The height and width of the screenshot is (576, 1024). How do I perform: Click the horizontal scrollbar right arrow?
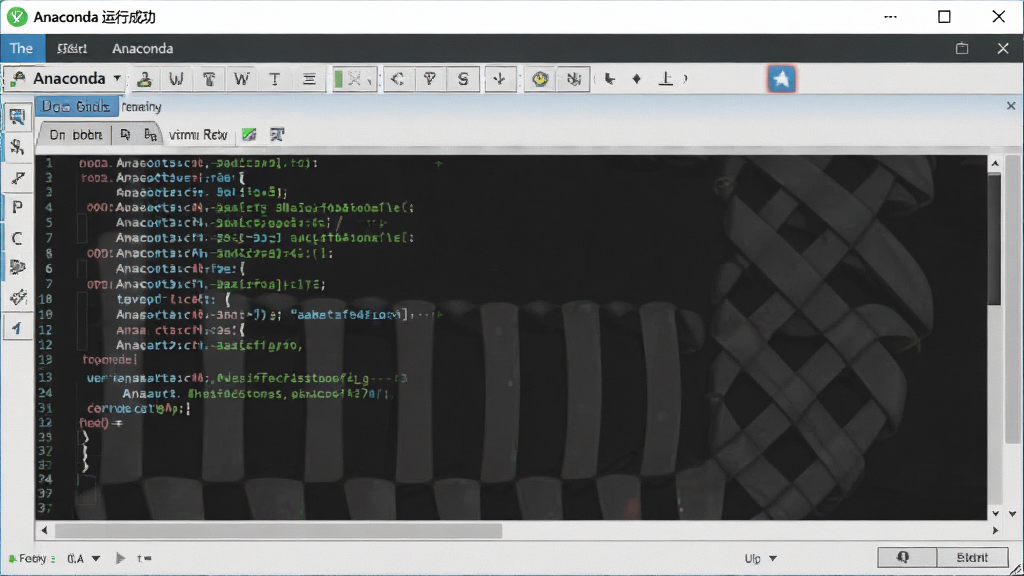click(x=995, y=530)
